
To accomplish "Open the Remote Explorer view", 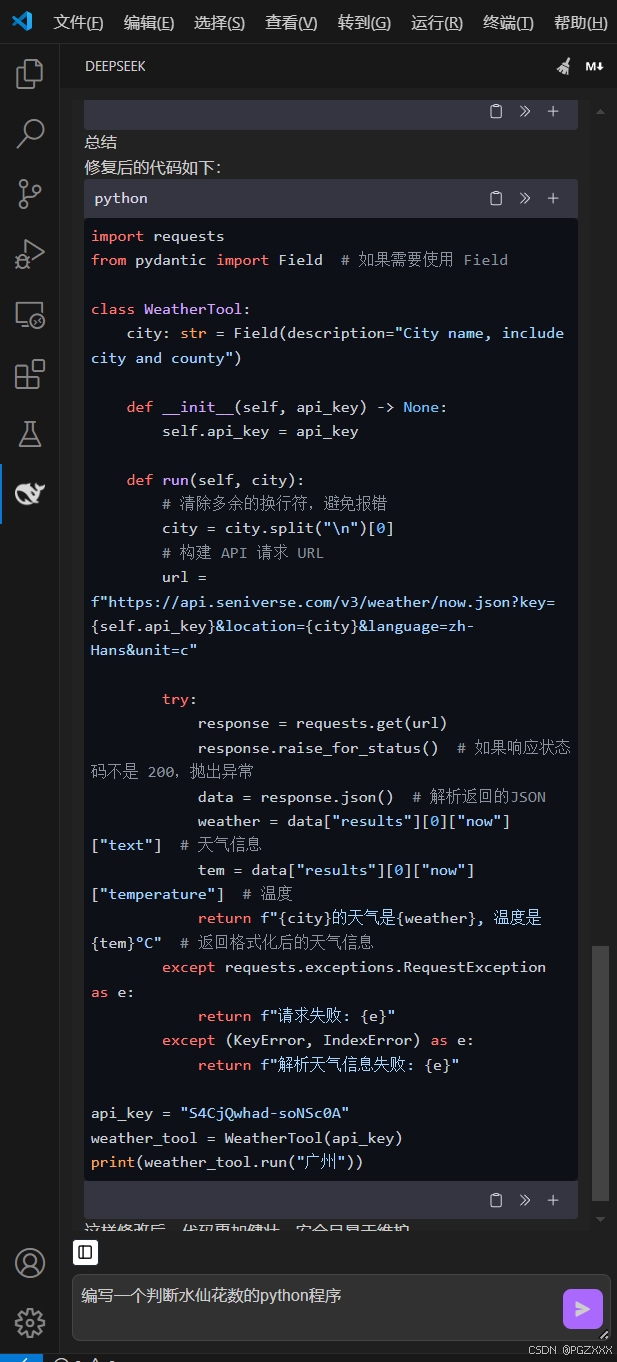I will pyautogui.click(x=30, y=315).
